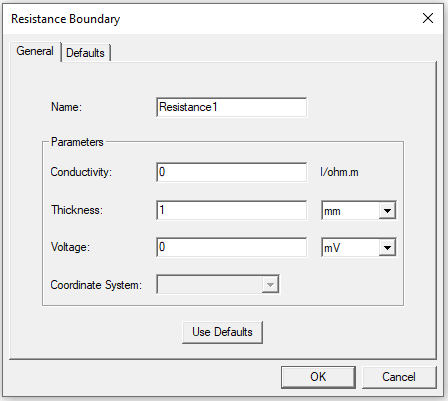The width and height of the screenshot is (448, 401).
Task: Click the l/ohm.m unit label
Action: click(x=339, y=172)
